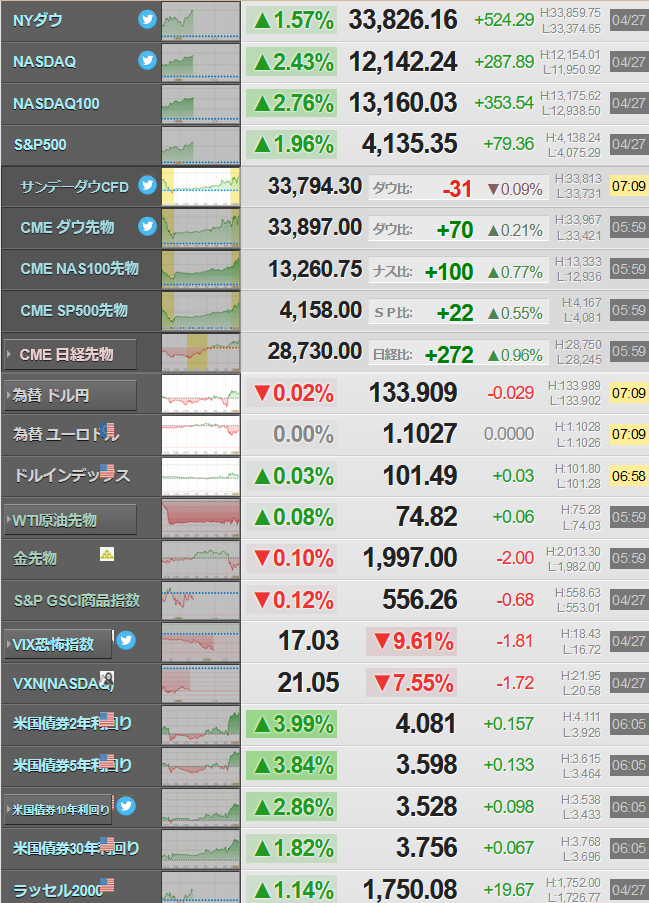Open the NYダウ index link
The image size is (649, 903).
(x=37, y=20)
